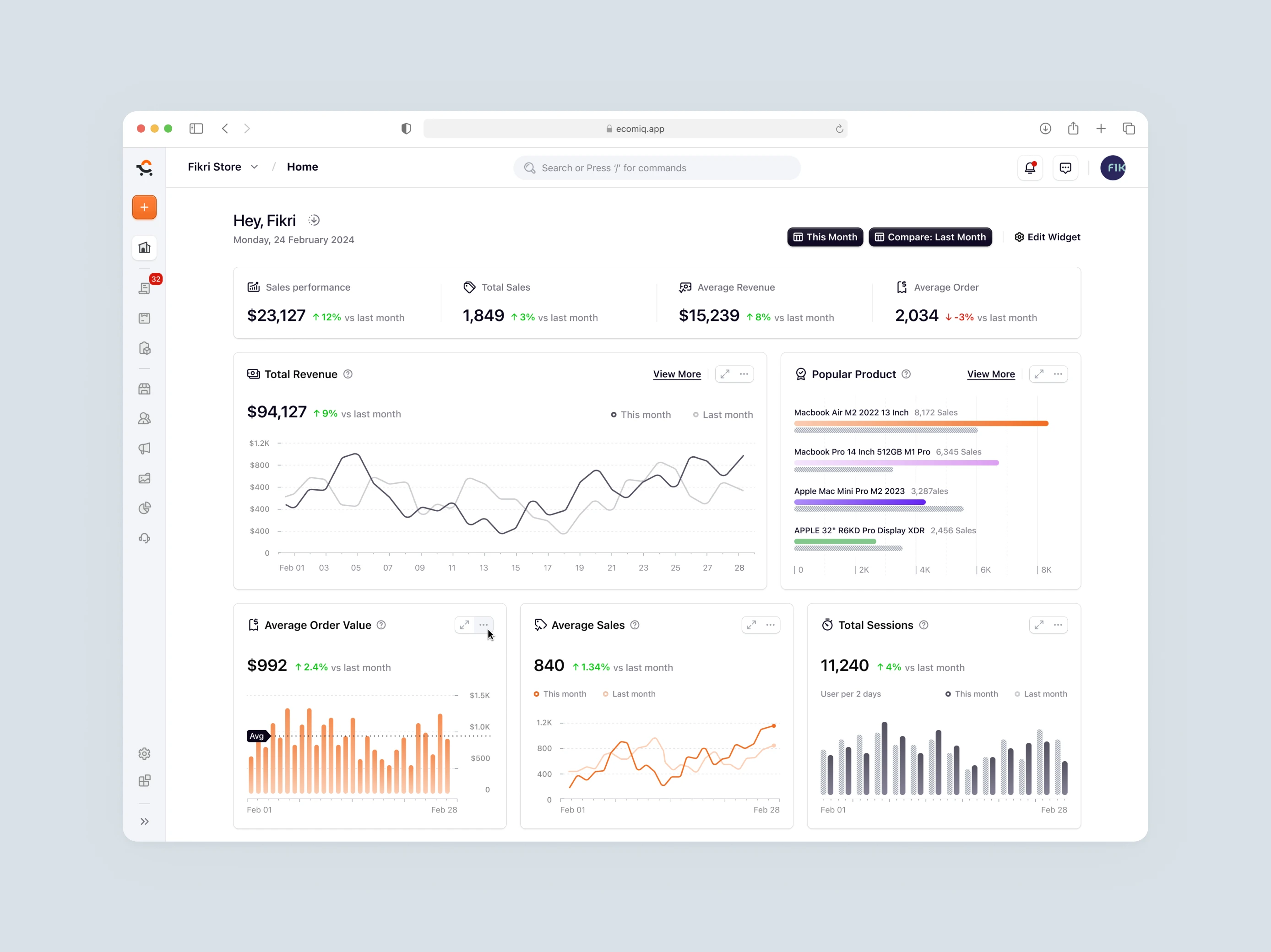Screen dimensions: 1271x952
Task: Expand the collapsed sidebar with double chevron
Action: (144, 822)
